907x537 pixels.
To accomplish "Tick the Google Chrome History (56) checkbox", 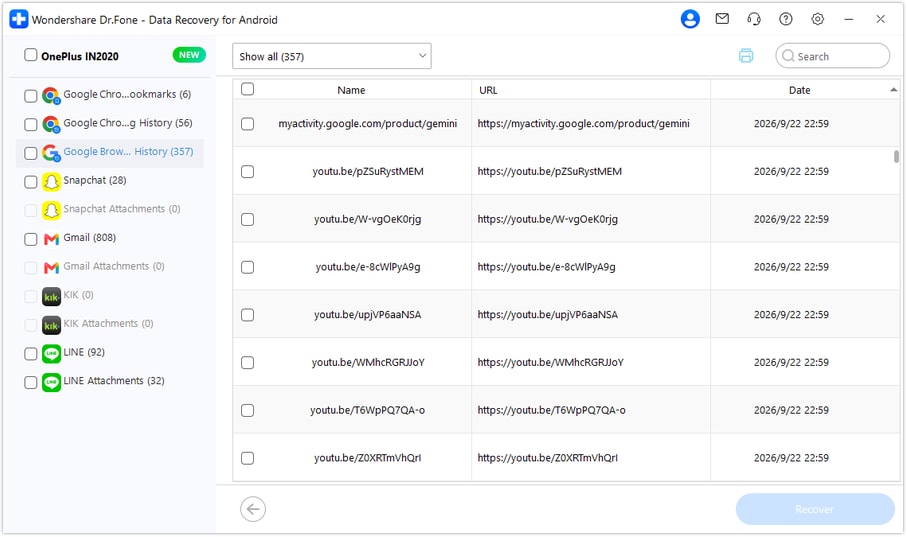I will 31,124.
